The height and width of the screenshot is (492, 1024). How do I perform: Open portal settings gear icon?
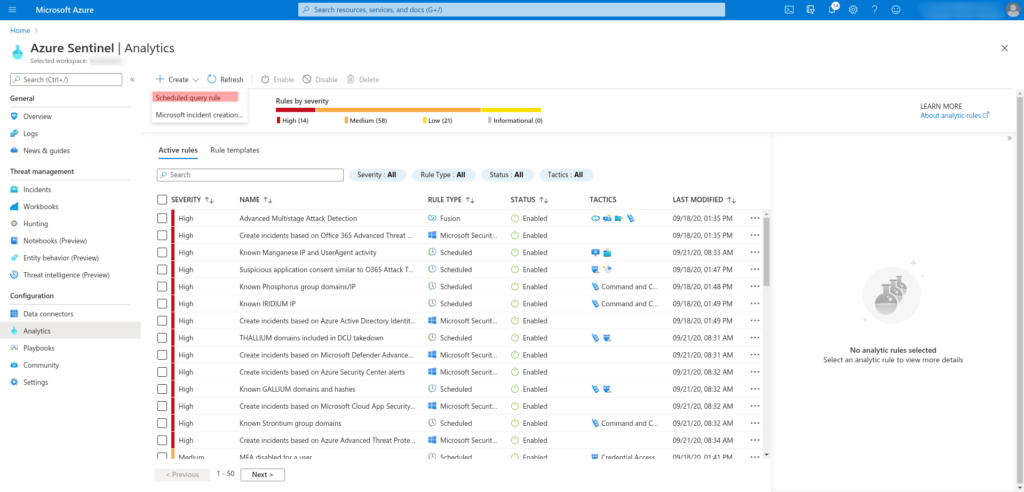click(853, 10)
